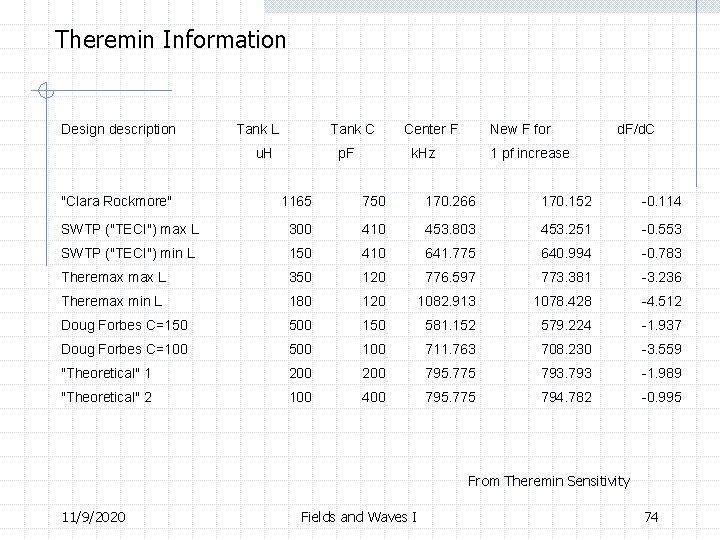This screenshot has width=720, height=540.
Task: Click the 'pF' unit label
Action: pos(346,153)
